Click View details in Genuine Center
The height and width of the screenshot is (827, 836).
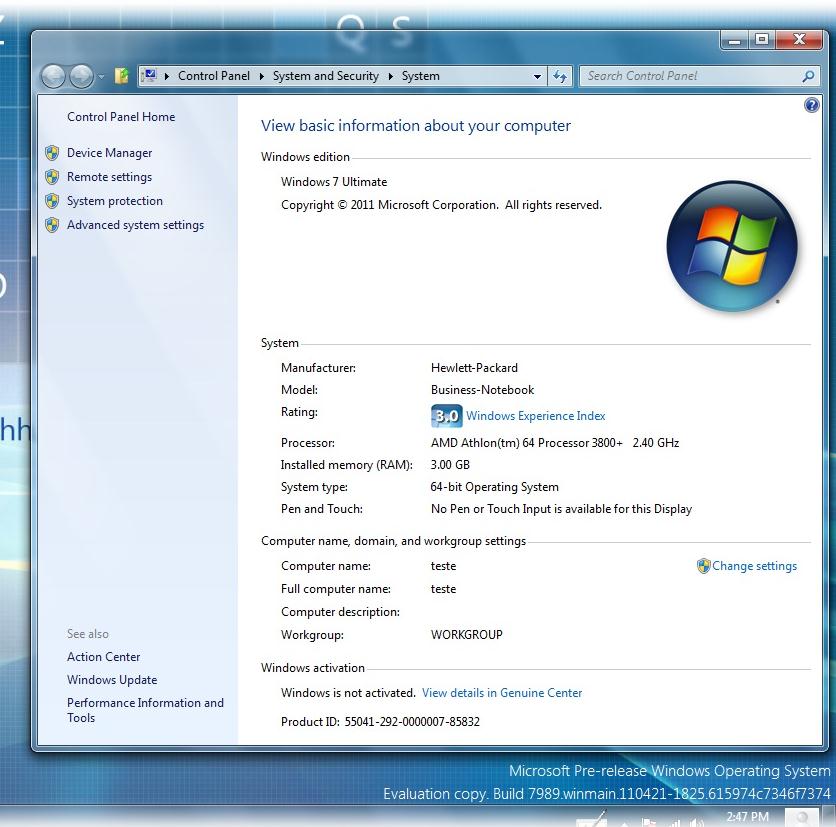point(502,693)
